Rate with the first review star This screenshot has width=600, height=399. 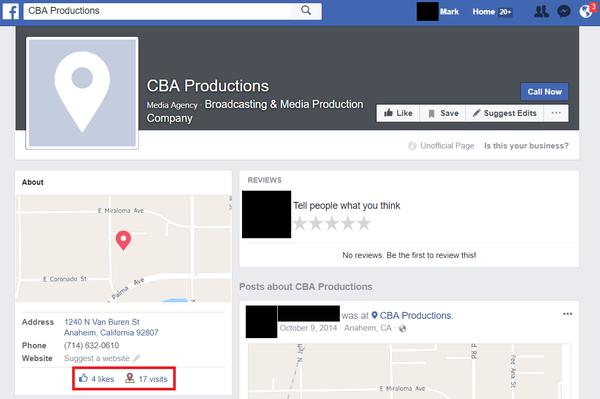pyautogui.click(x=300, y=223)
